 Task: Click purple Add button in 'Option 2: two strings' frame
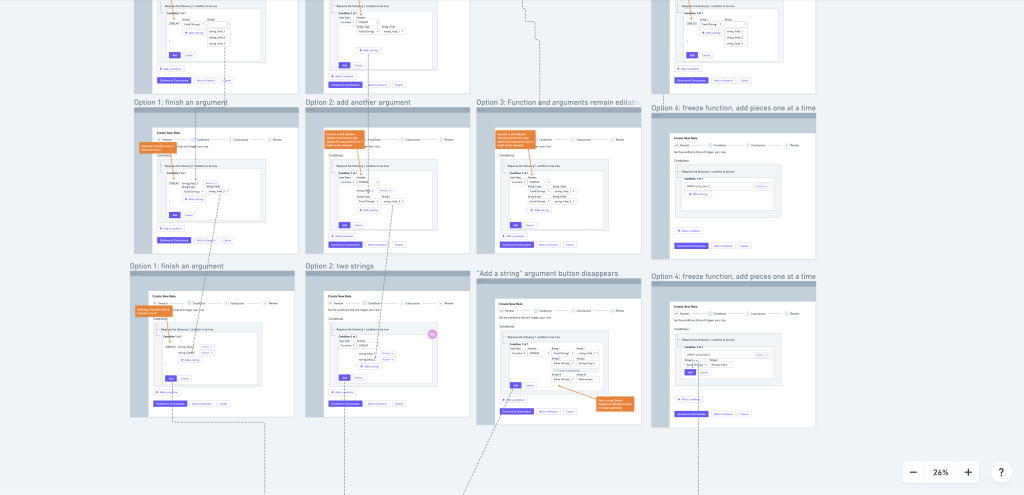[x=344, y=378]
